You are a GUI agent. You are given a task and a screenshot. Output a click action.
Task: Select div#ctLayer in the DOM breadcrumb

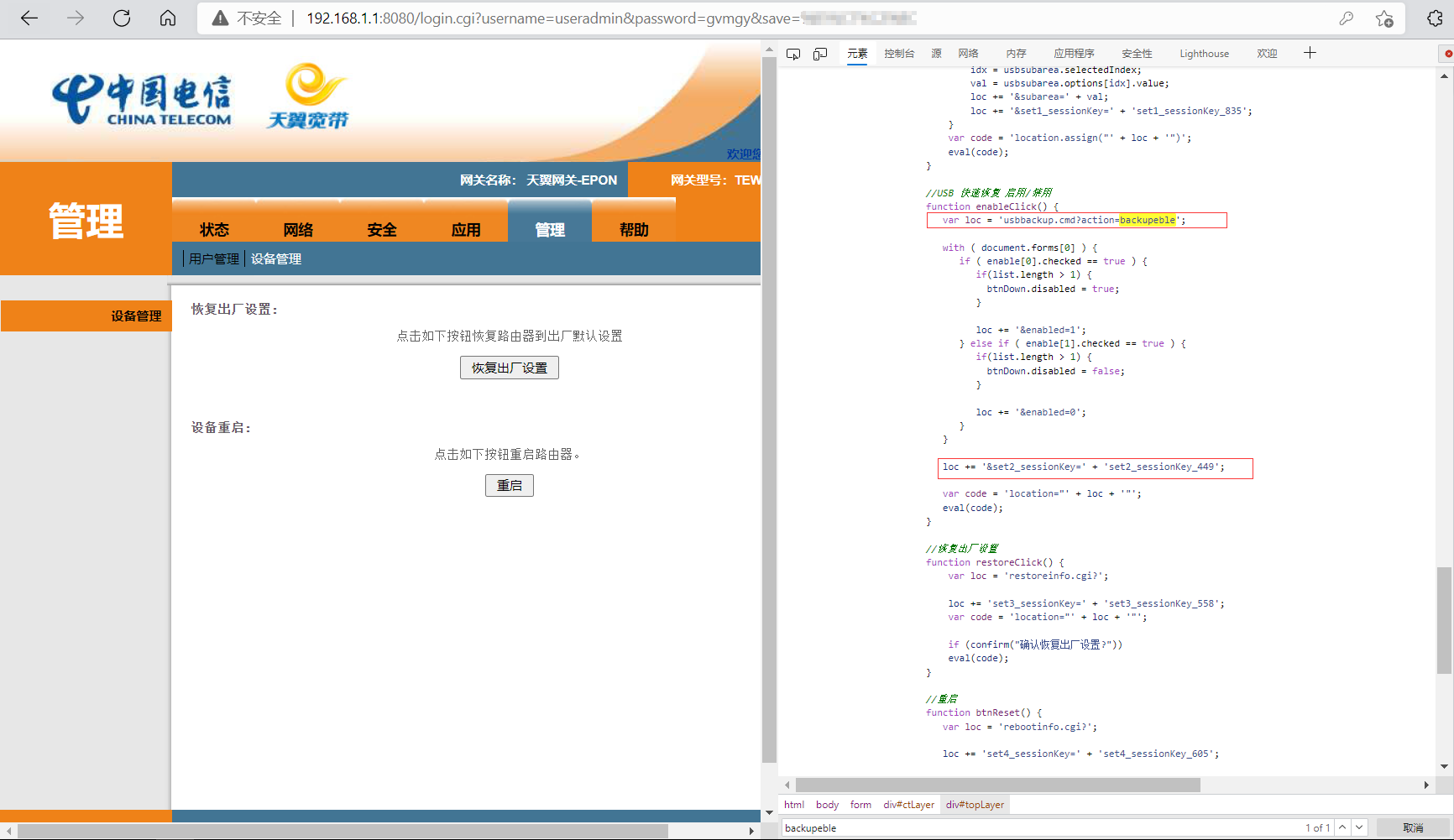pyautogui.click(x=908, y=805)
